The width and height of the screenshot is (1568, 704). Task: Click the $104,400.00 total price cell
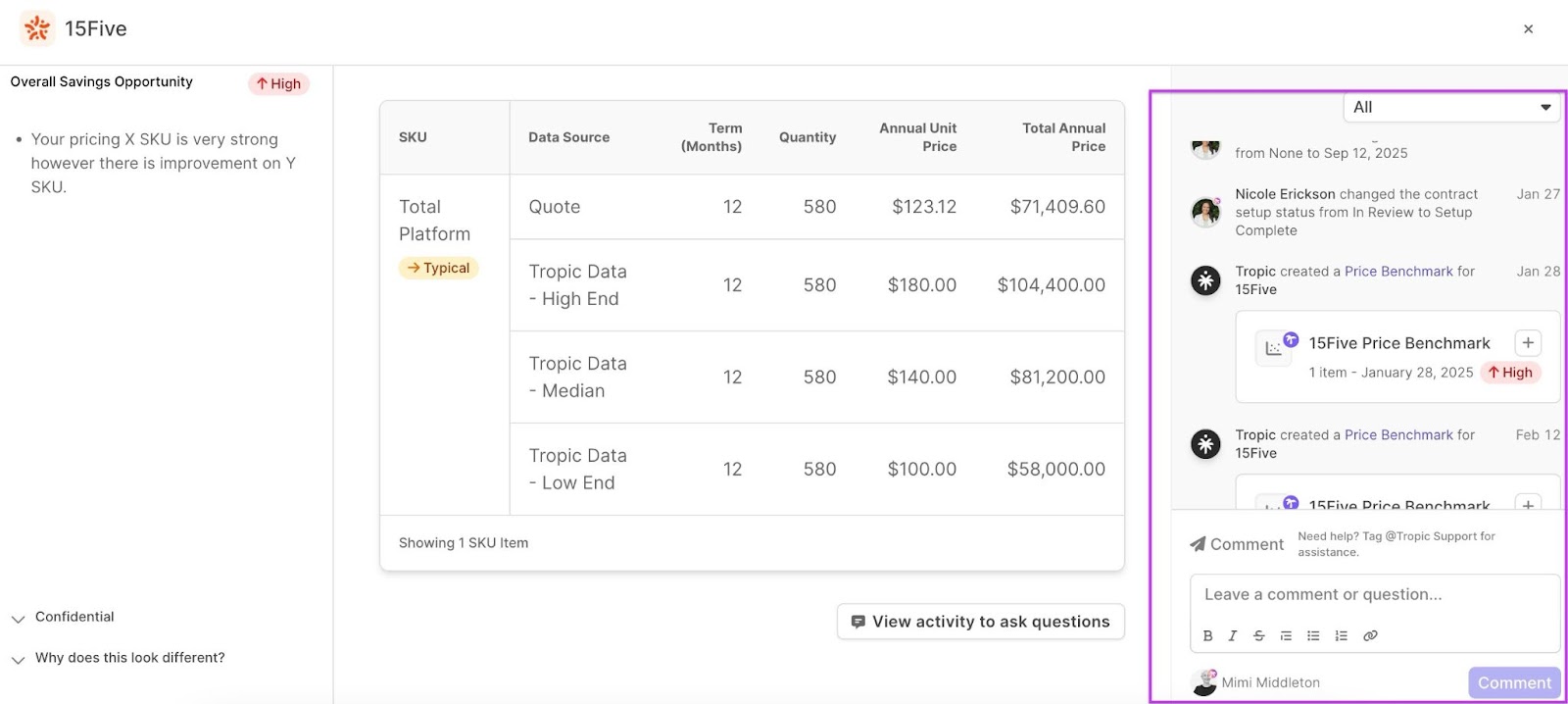1051,285
